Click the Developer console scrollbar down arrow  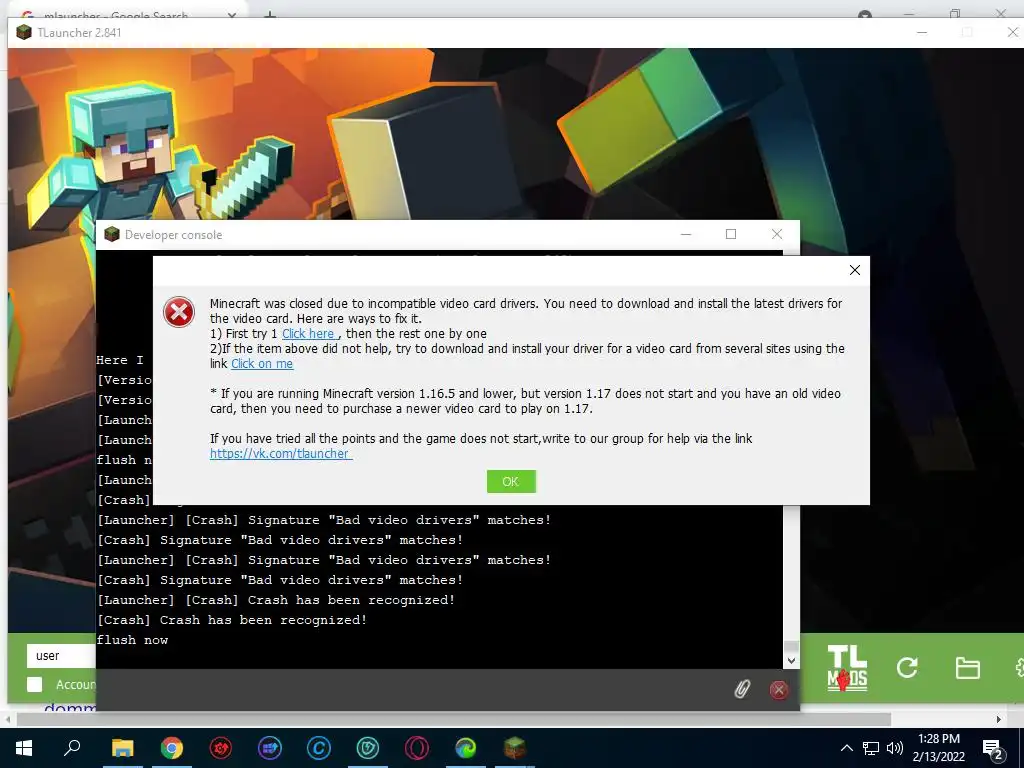[791, 660]
